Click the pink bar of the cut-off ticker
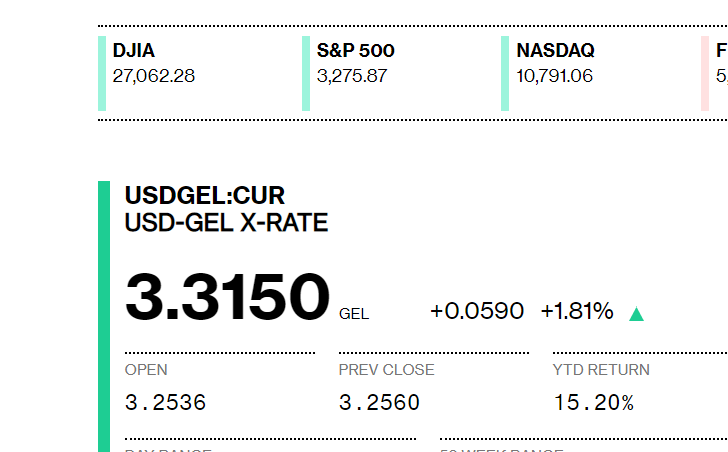This screenshot has height=452, width=728. coord(705,73)
